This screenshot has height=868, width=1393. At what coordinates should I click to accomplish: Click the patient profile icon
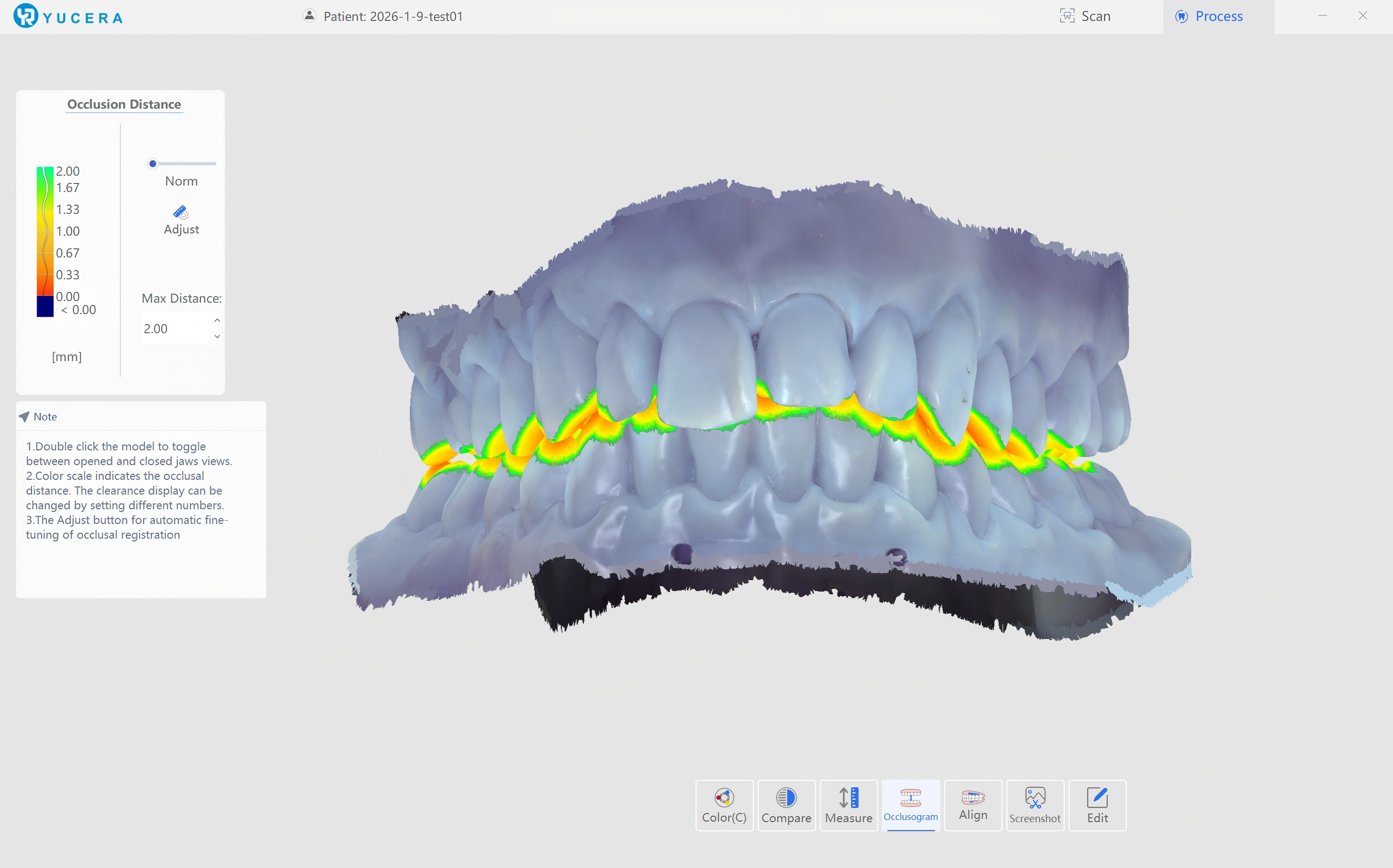[x=309, y=16]
